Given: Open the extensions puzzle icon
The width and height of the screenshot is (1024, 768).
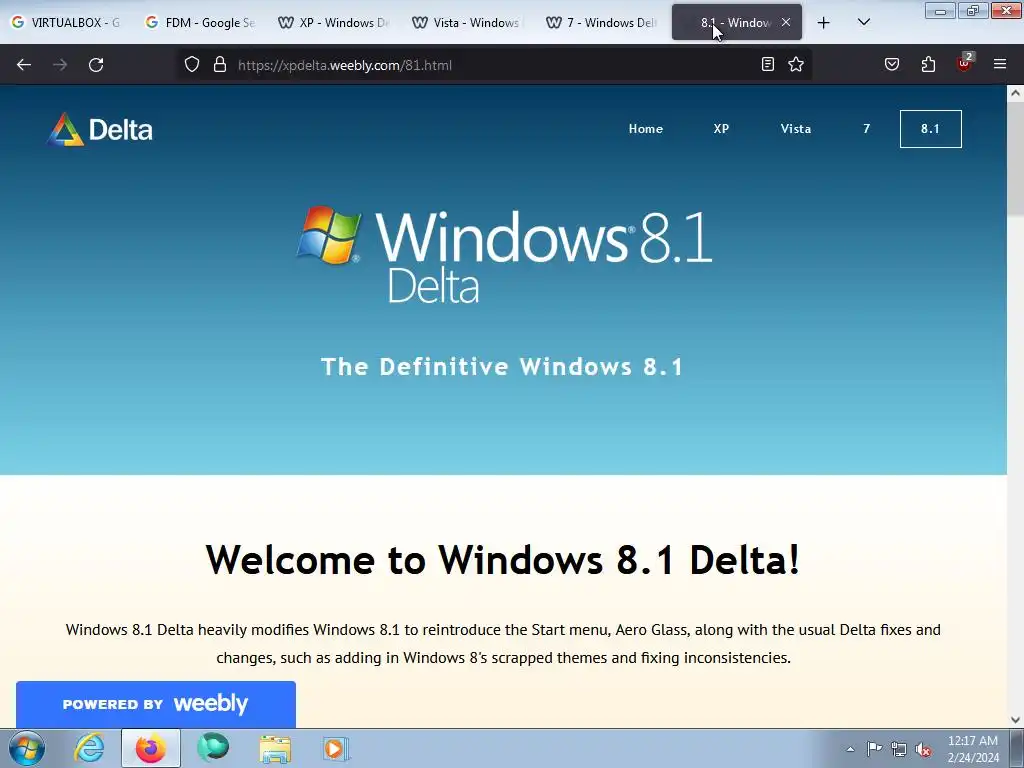Looking at the screenshot, I should (928, 65).
